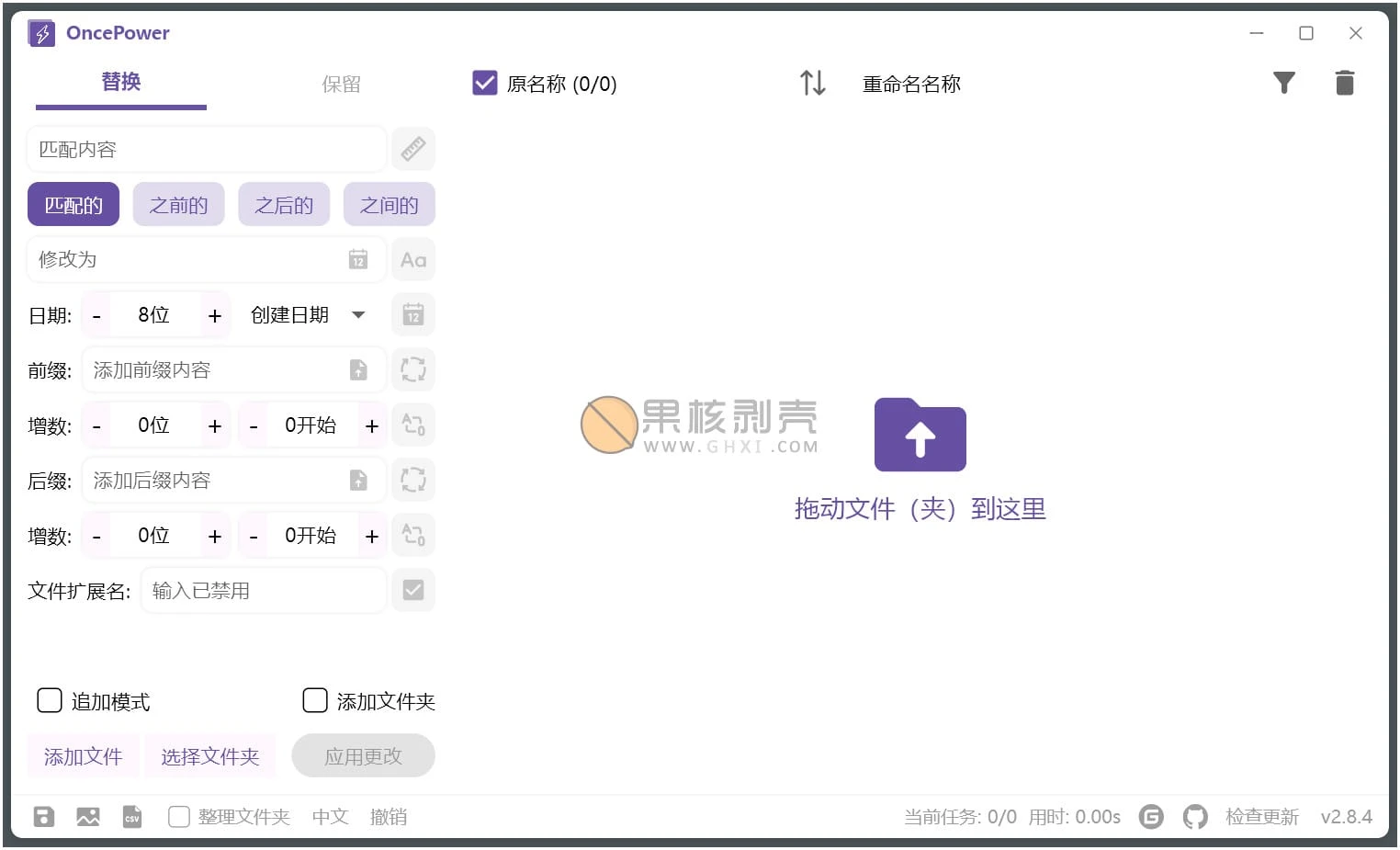Toggle letter case with the Aa icon
Viewport: 1400px width, 850px height.
pos(413,259)
